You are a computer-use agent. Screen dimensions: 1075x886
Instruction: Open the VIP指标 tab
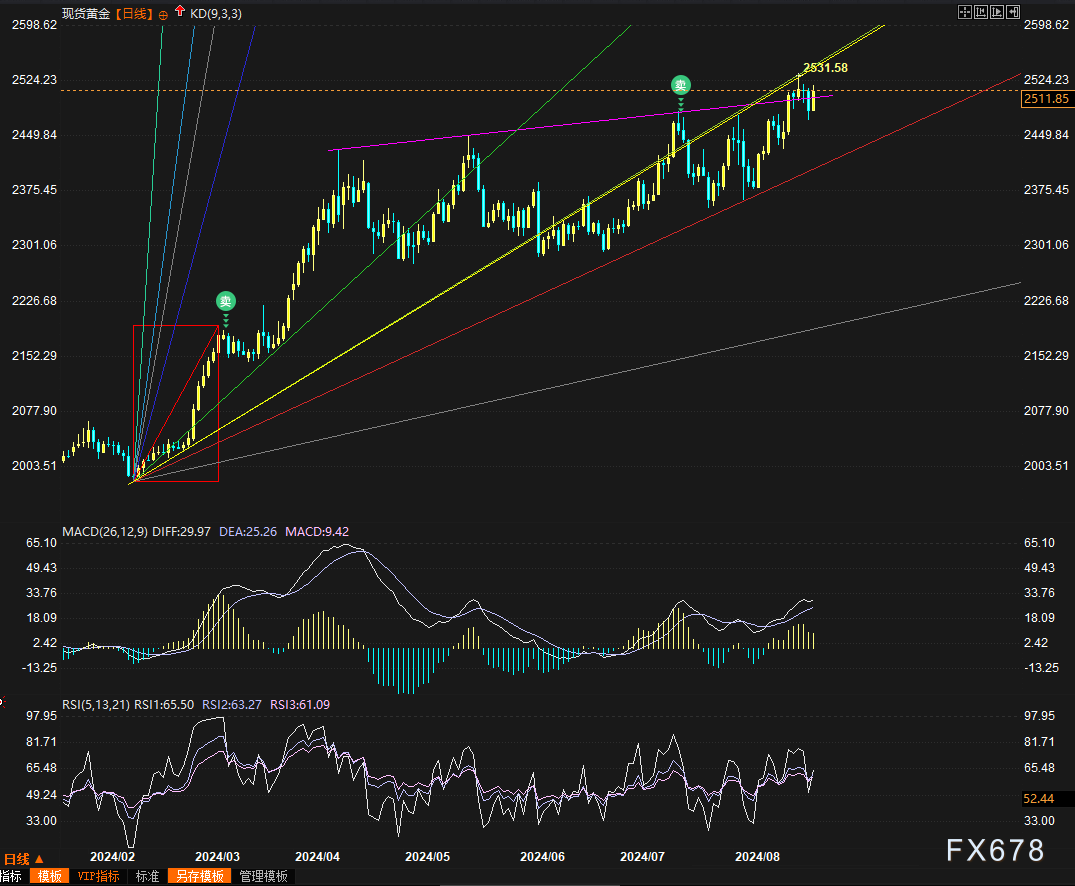(x=98, y=876)
